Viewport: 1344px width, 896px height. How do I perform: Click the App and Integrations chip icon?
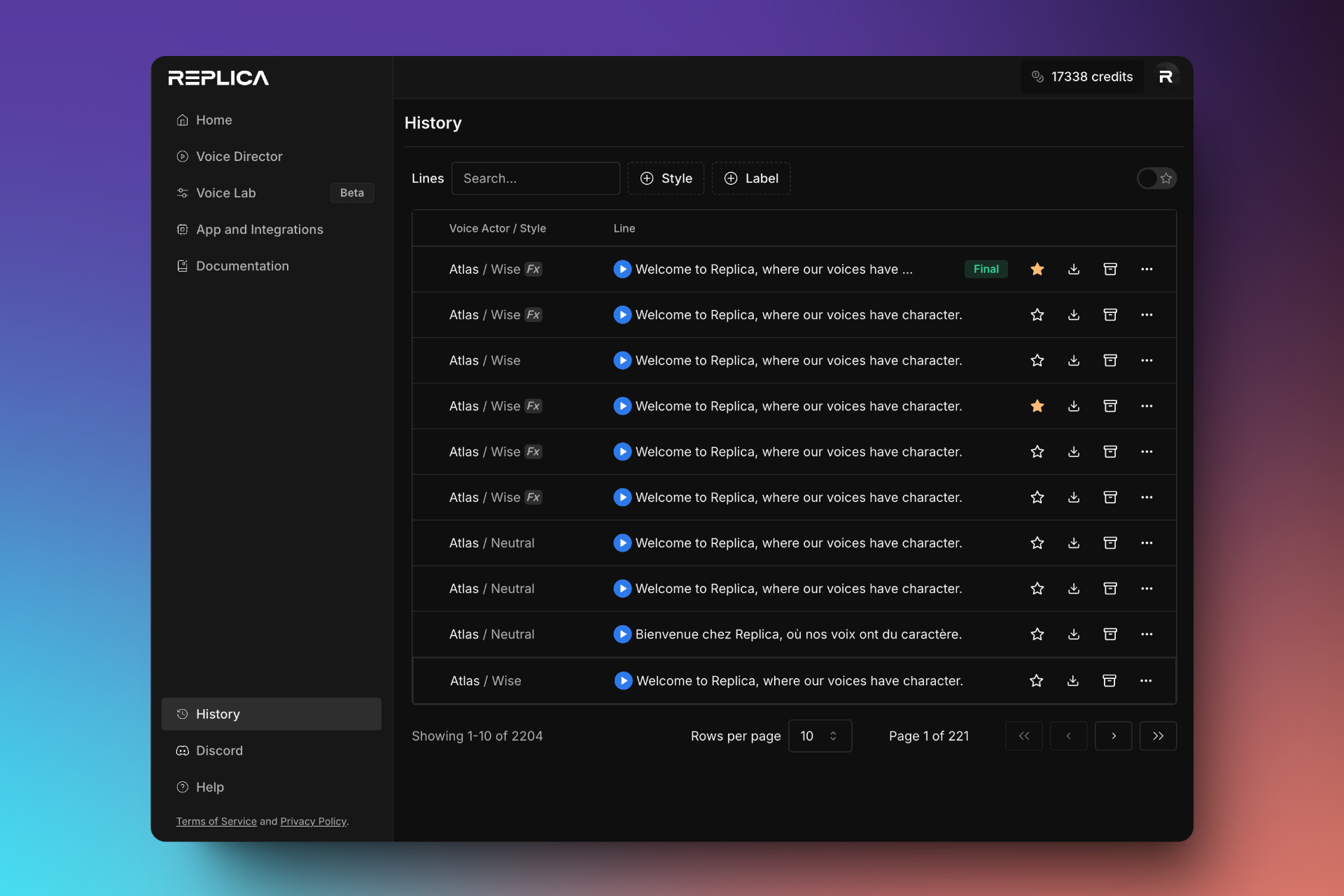coord(183,230)
